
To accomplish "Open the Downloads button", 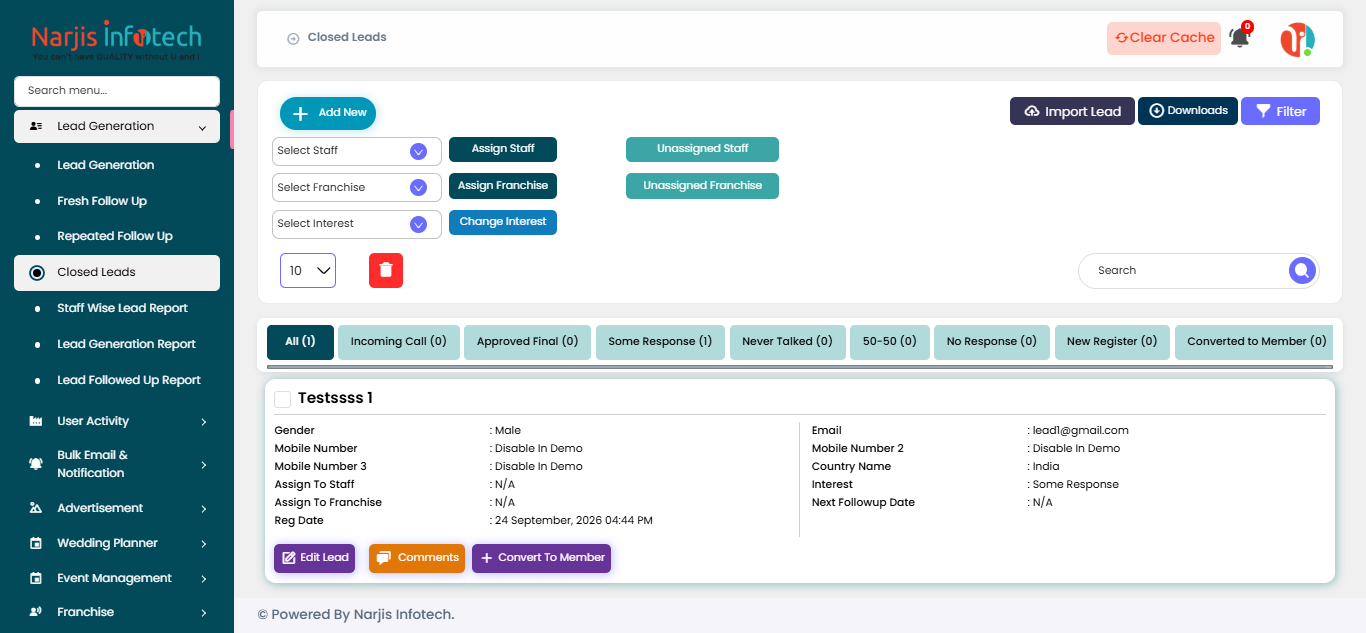I will tap(1189, 111).
